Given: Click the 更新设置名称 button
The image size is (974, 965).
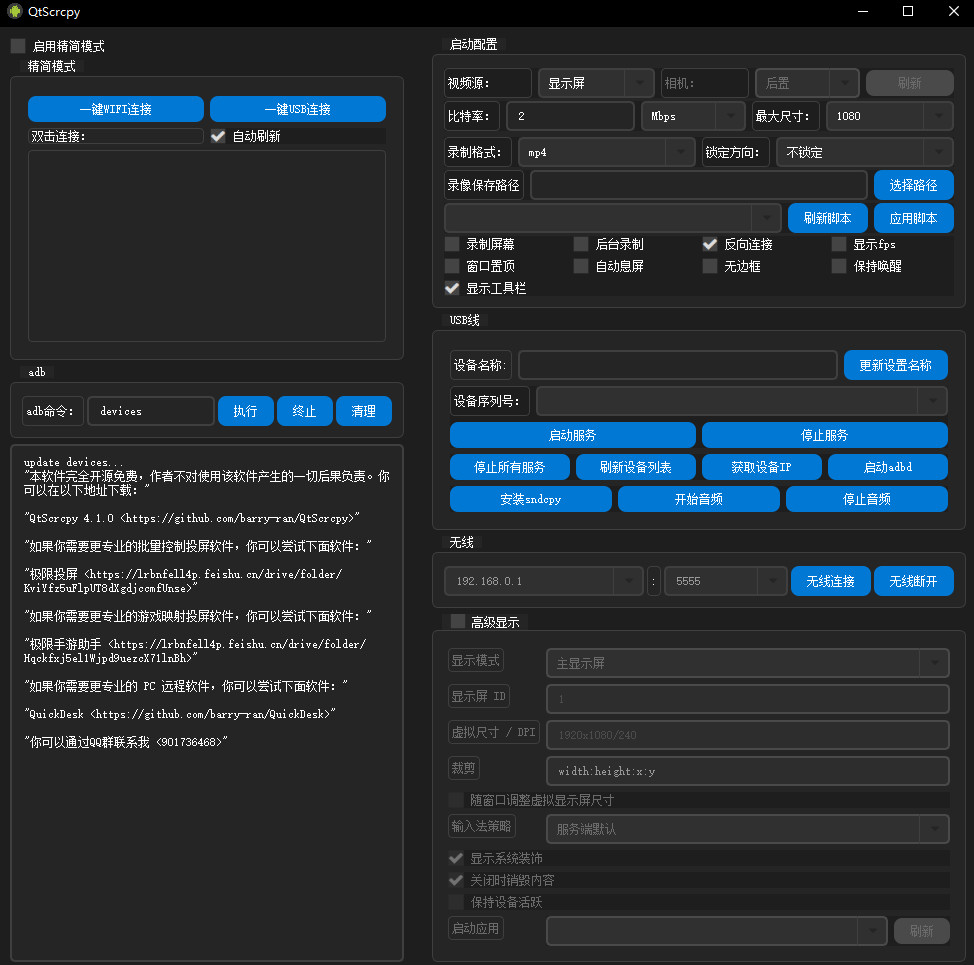Looking at the screenshot, I should [x=895, y=365].
